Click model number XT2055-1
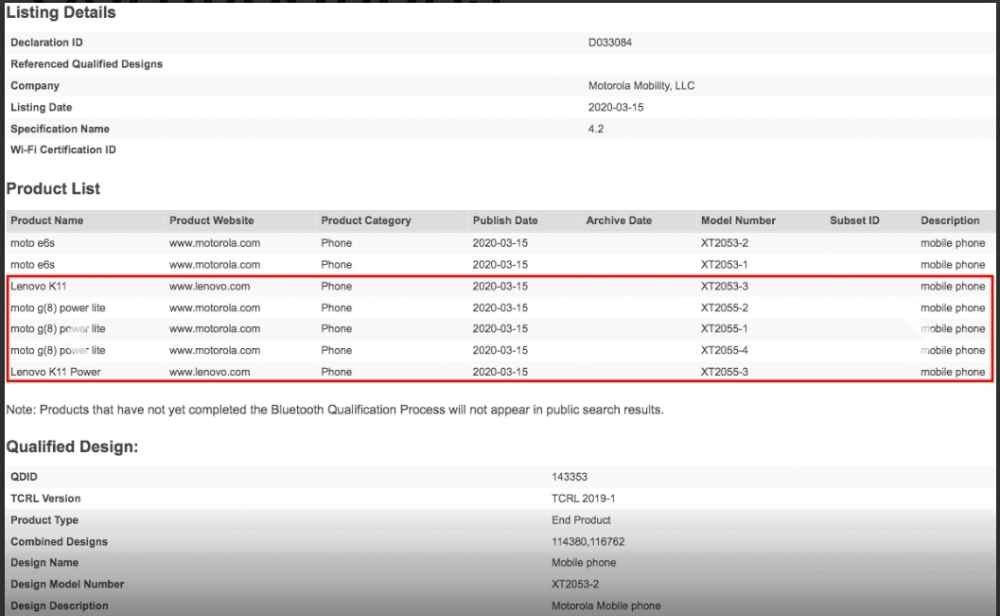The height and width of the screenshot is (616, 1000). click(x=724, y=329)
